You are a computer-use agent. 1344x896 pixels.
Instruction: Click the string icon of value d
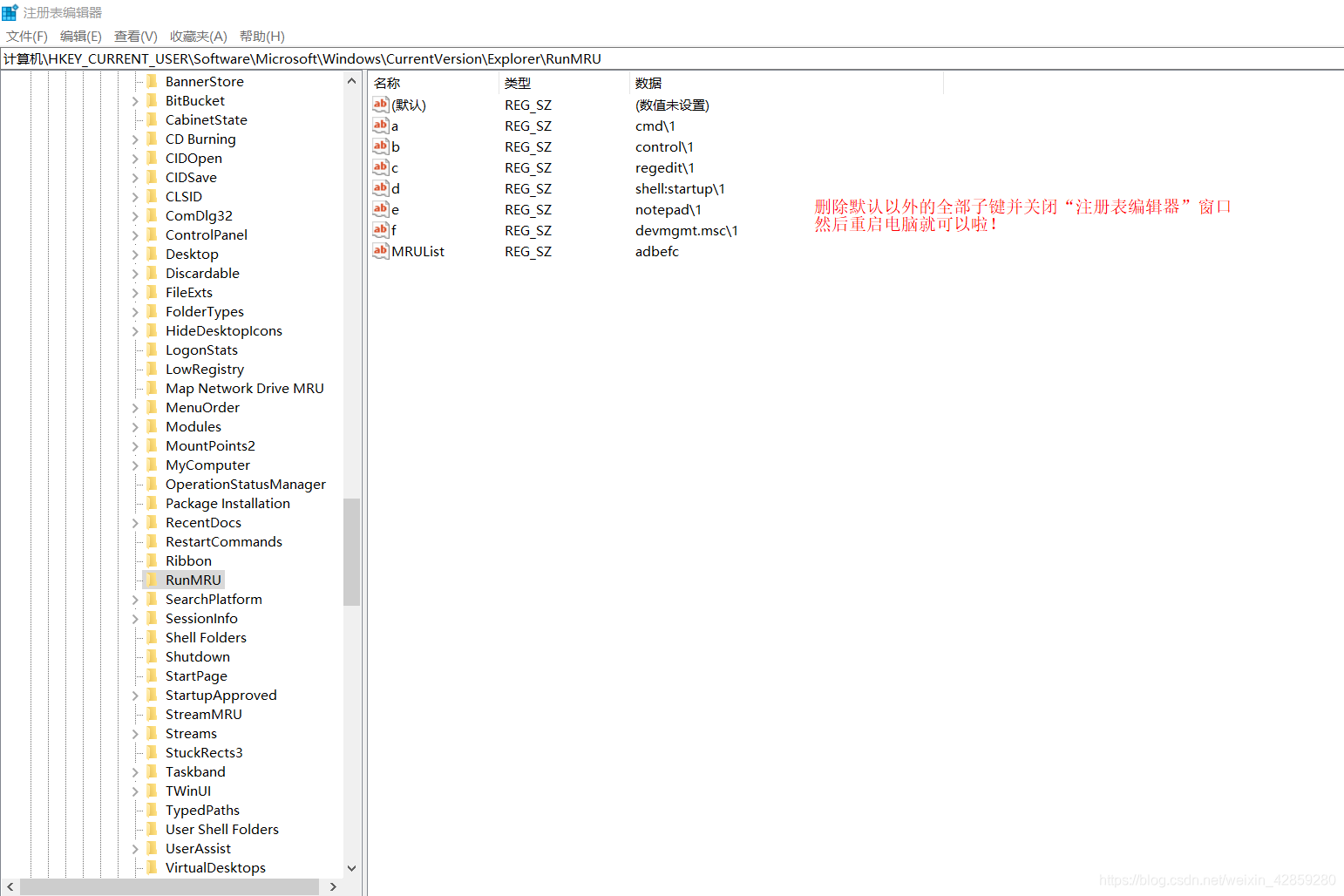click(380, 188)
